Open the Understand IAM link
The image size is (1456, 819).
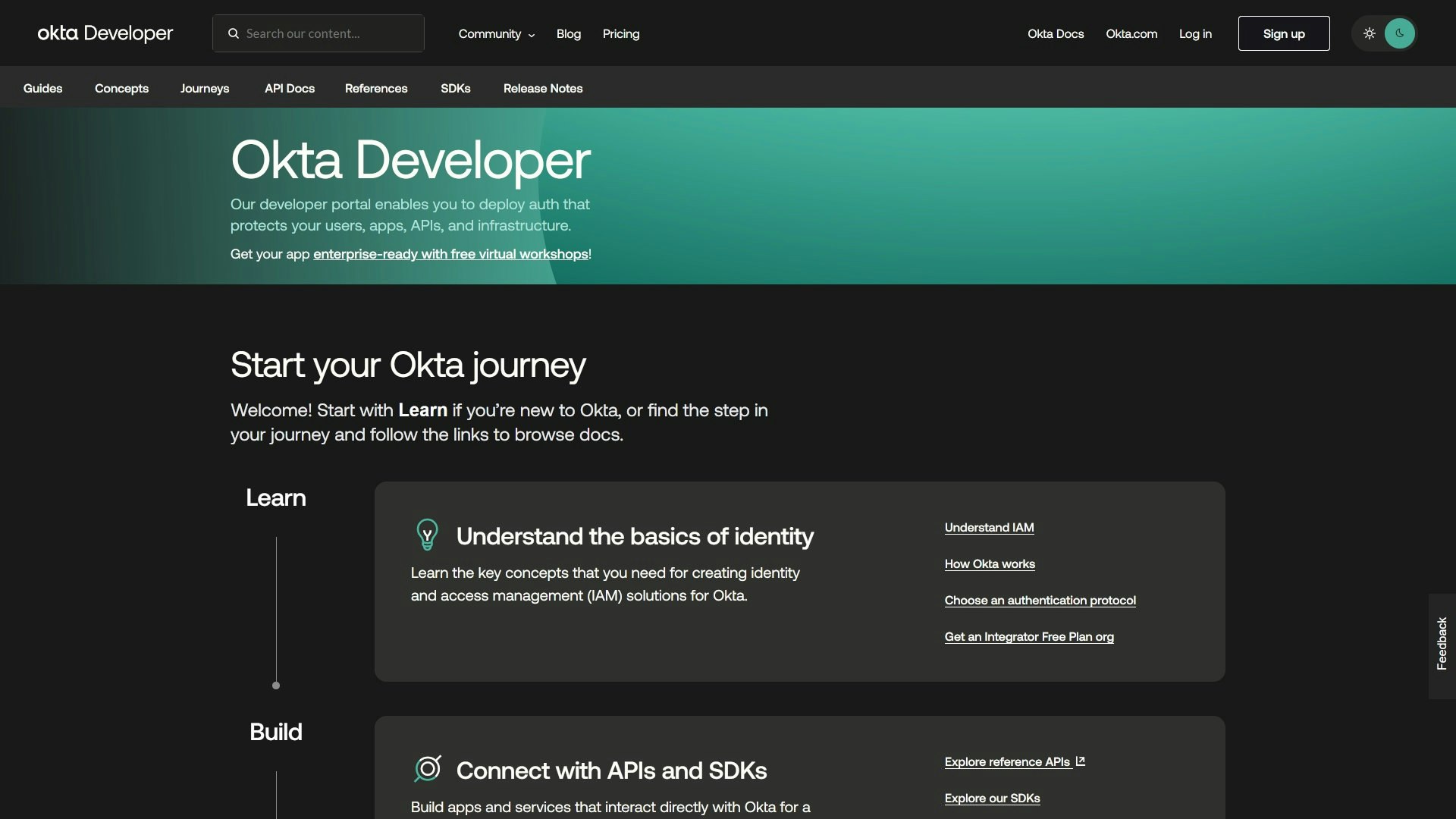tap(989, 528)
